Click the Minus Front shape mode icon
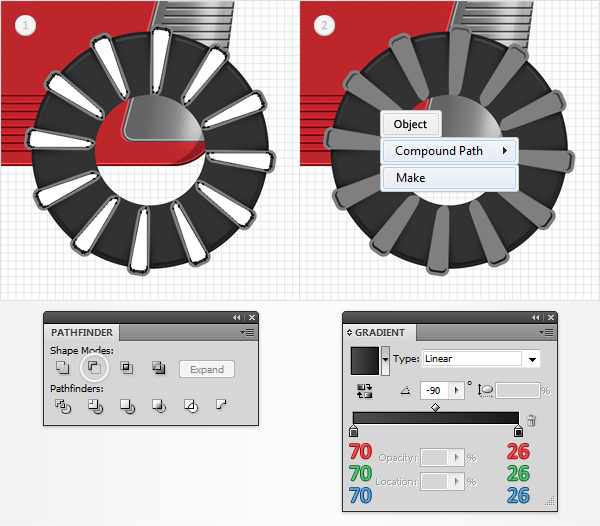 pos(95,368)
